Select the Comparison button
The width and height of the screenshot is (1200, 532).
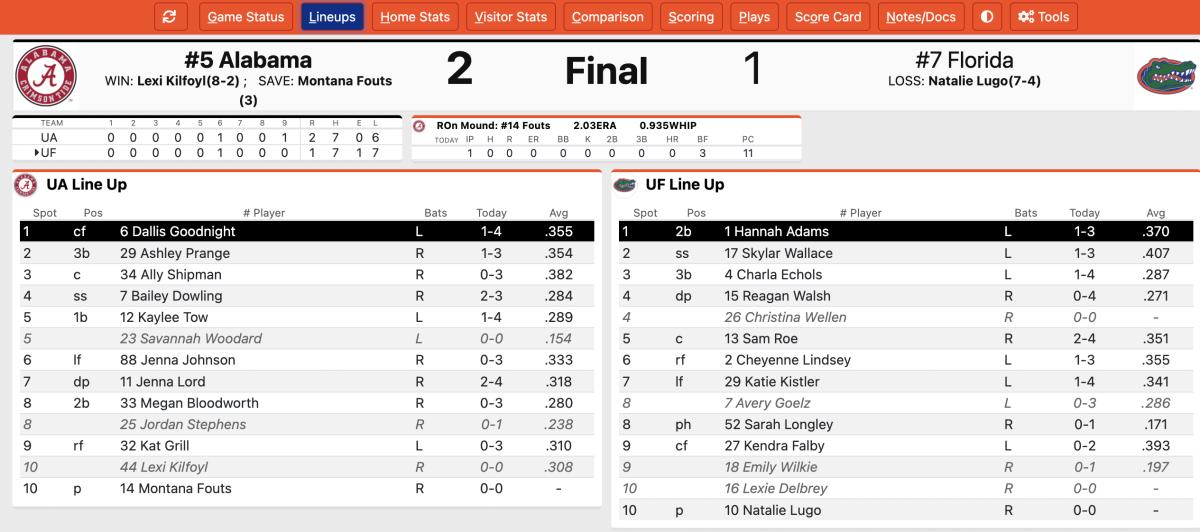tap(608, 17)
